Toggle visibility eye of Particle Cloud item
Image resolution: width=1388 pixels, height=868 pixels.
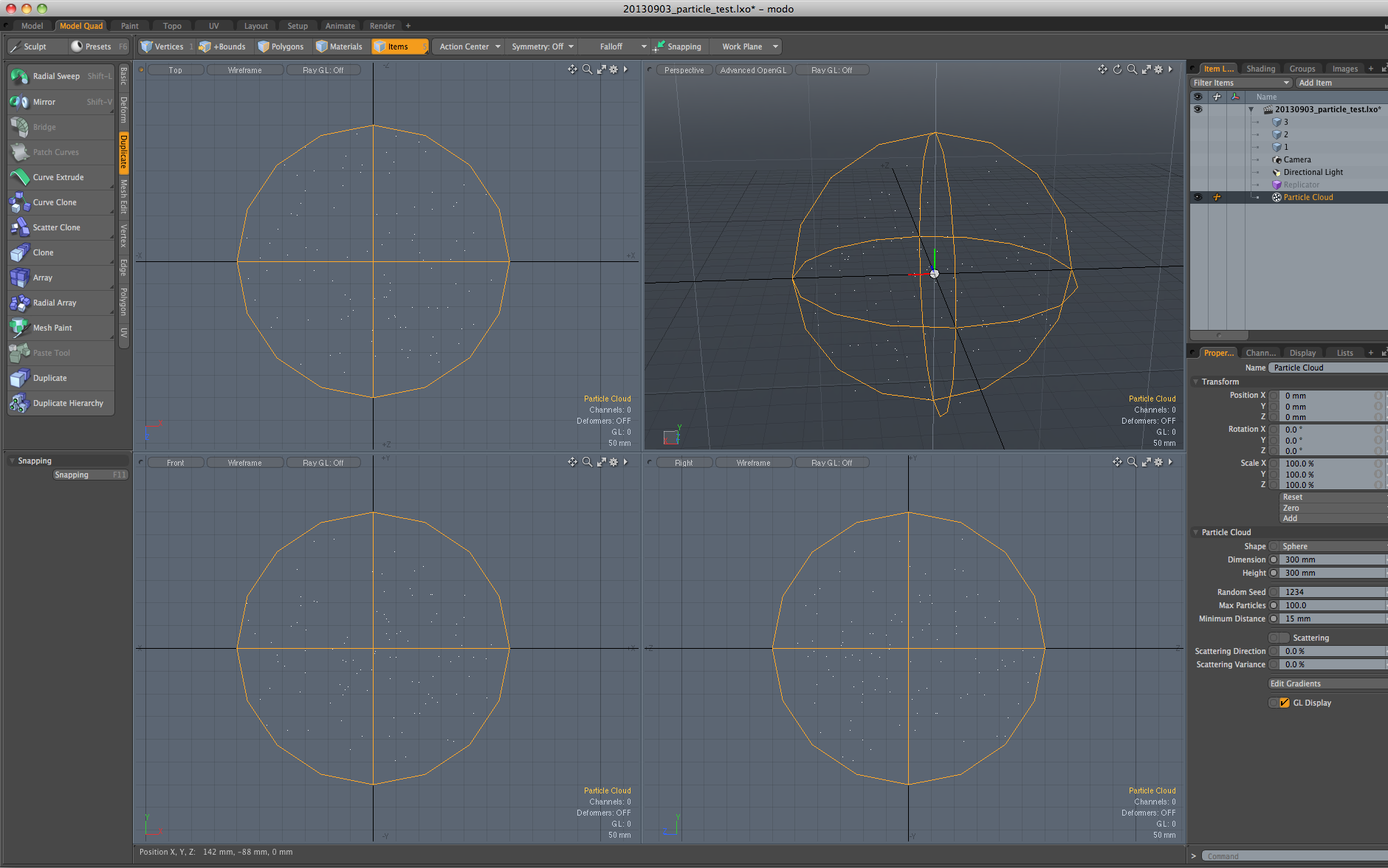[x=1198, y=197]
